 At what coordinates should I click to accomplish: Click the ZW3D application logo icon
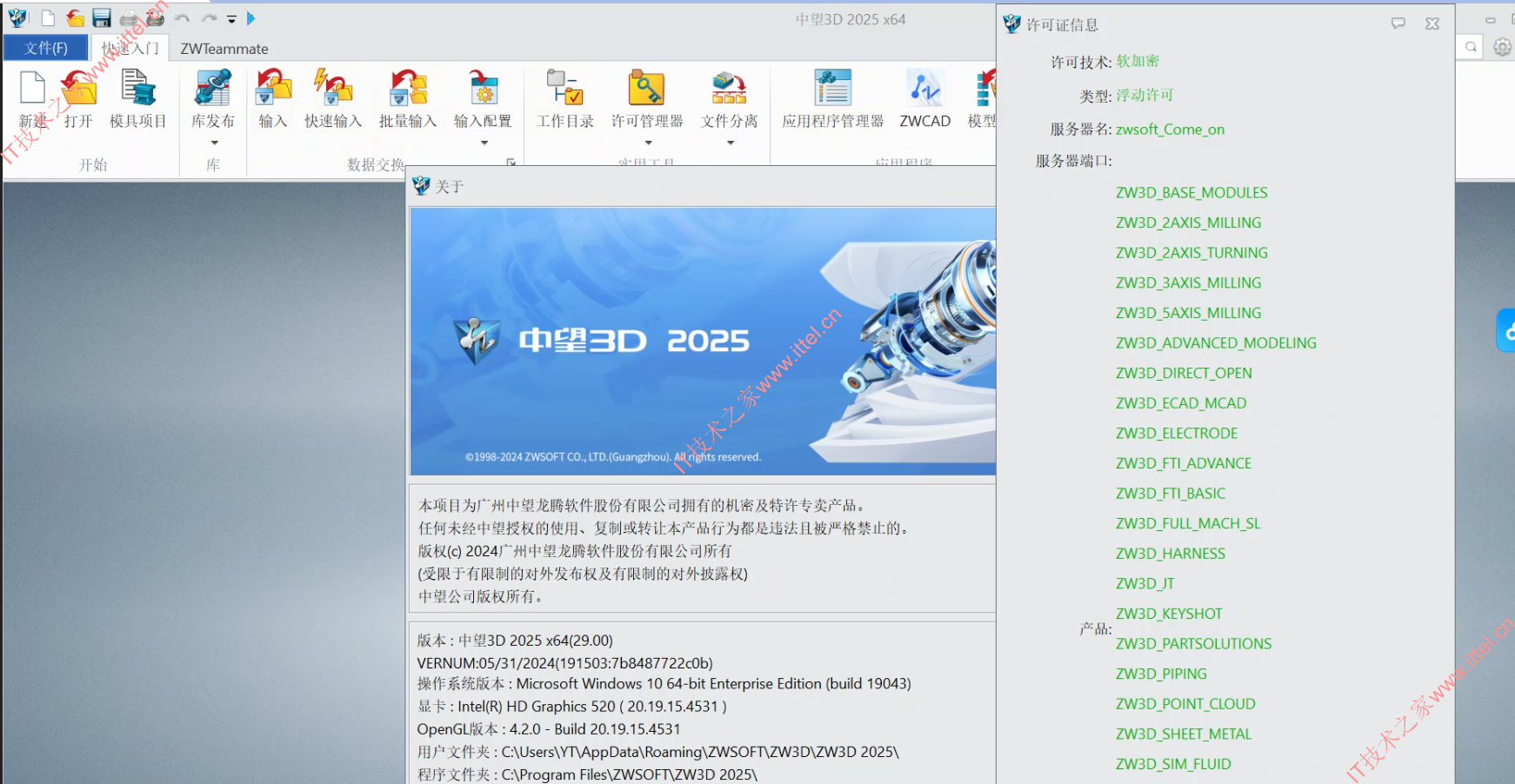17,17
